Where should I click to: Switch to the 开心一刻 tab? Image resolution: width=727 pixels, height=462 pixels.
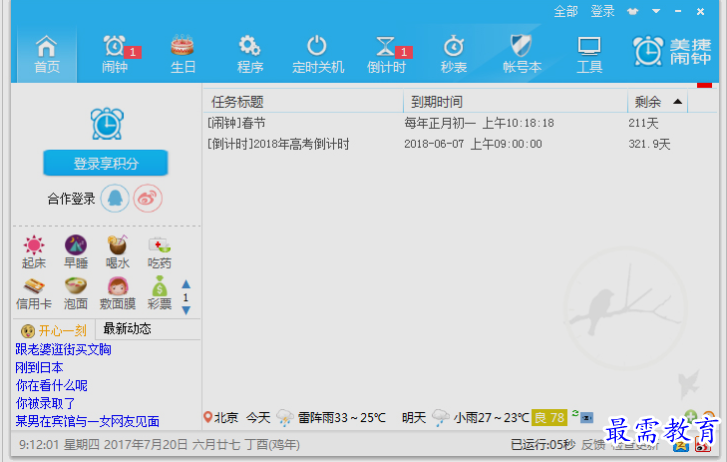click(54, 330)
